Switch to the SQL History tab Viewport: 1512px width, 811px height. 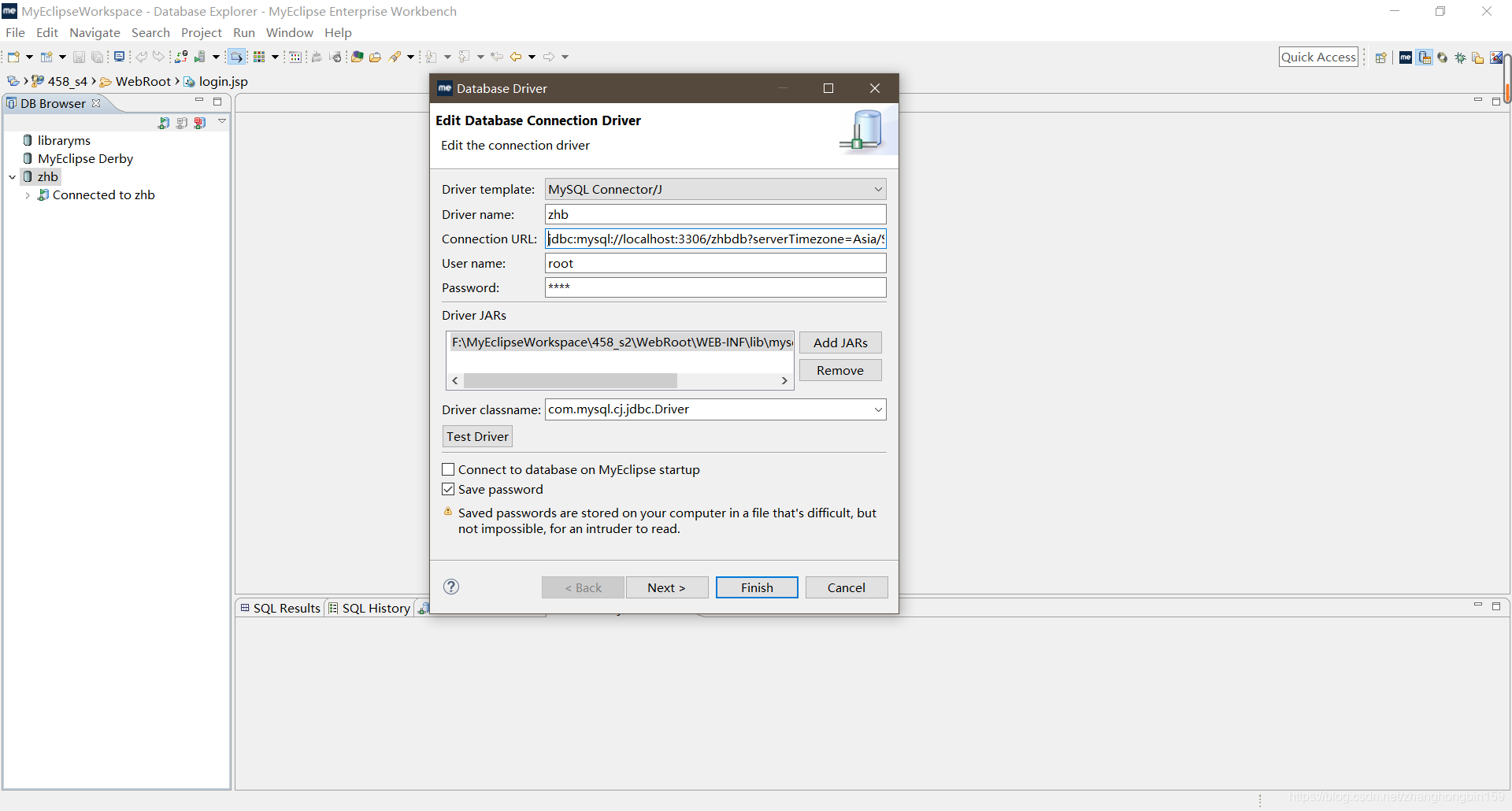[369, 608]
